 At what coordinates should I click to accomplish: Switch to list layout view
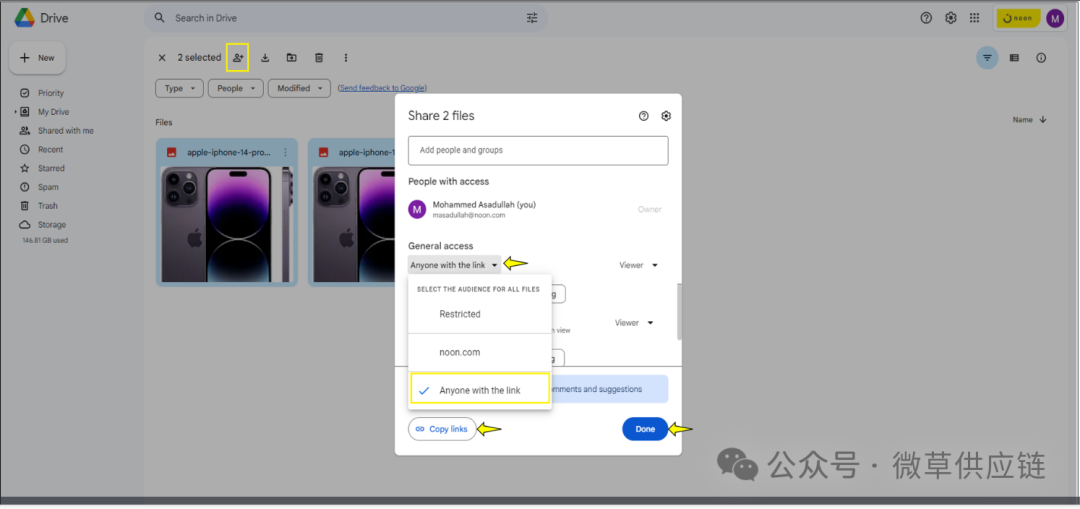[1014, 58]
